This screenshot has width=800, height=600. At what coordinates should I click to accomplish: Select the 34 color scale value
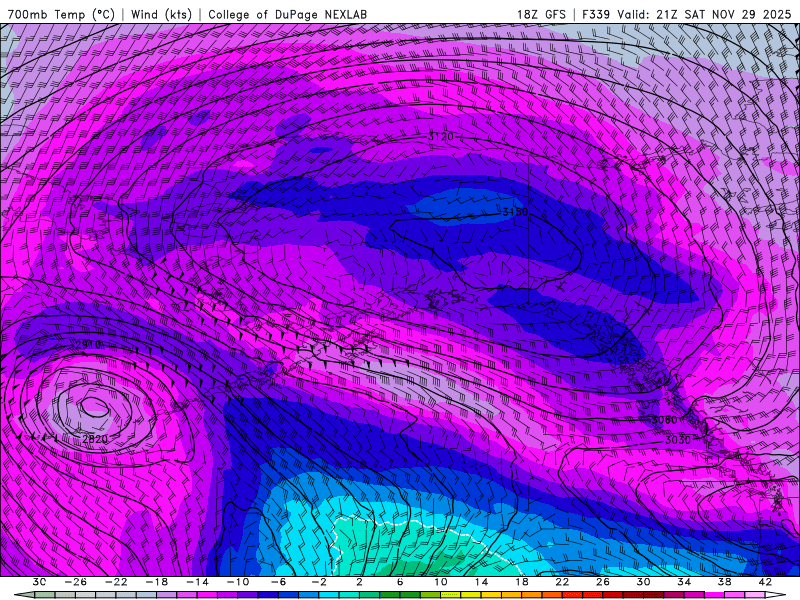(684, 582)
